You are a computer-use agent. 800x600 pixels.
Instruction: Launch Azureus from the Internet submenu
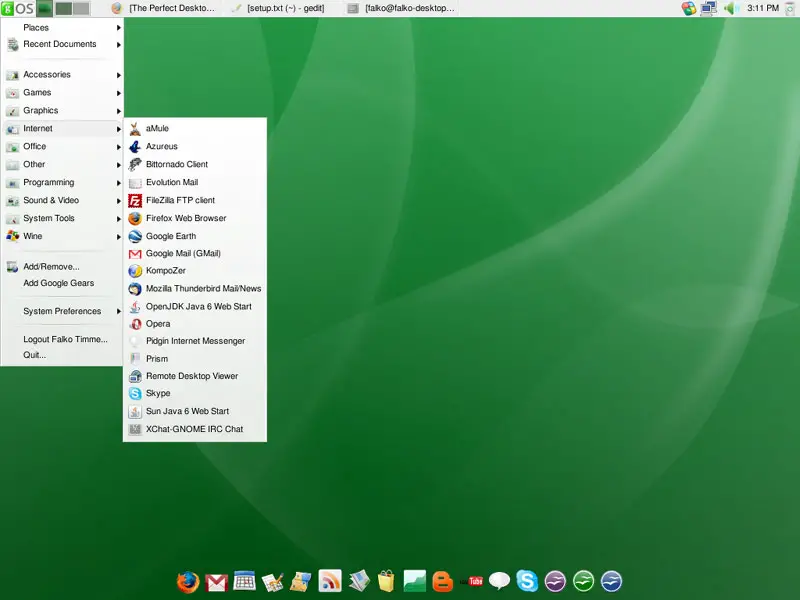pyautogui.click(x=195, y=146)
